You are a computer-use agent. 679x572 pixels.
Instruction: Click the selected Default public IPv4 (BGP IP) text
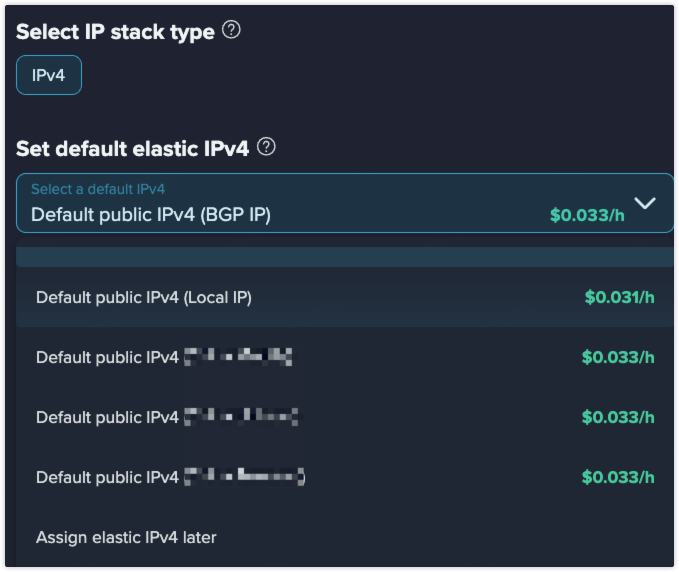(x=151, y=214)
